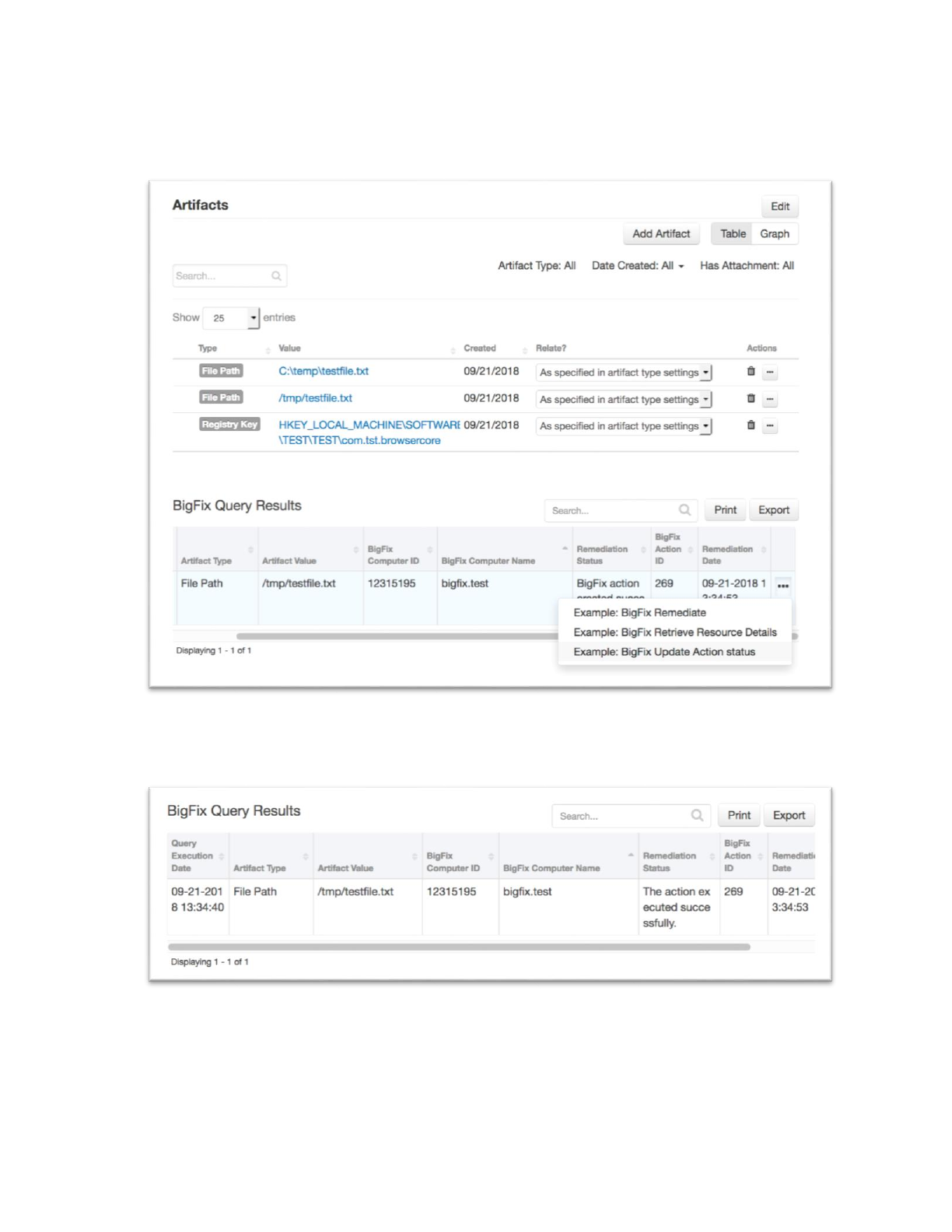Choose Example: BigFix Retrieve Resource Details
Image resolution: width=952 pixels, height=1232 pixels.
point(675,632)
